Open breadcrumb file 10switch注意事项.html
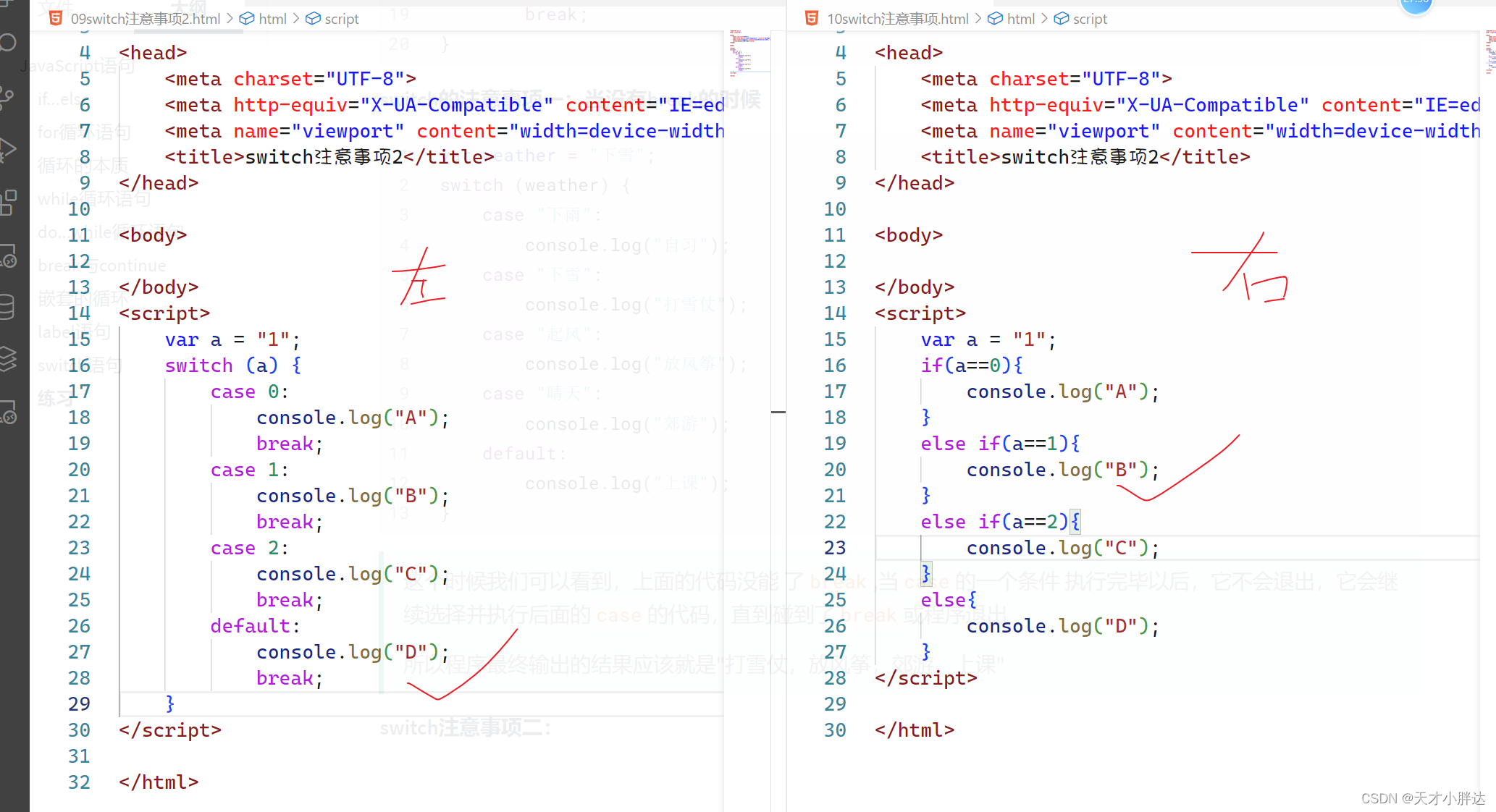The image size is (1496, 812). 898,19
